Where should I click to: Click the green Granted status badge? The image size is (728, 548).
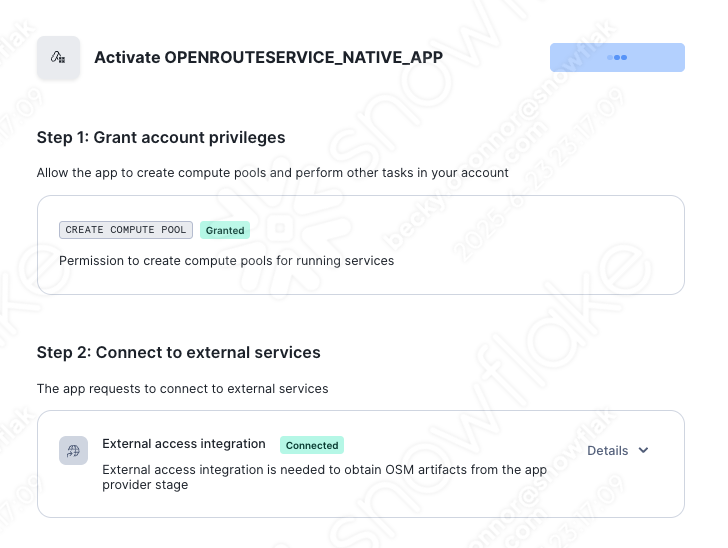click(x=225, y=230)
